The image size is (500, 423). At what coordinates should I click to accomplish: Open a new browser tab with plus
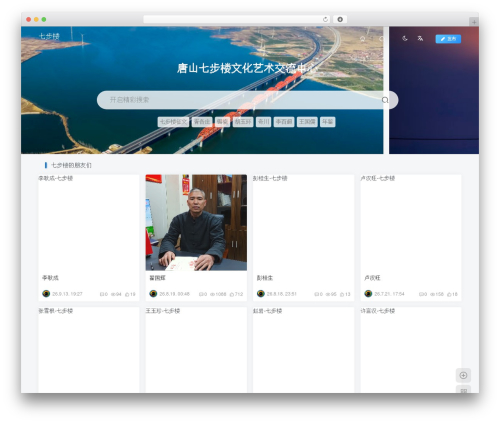(x=474, y=22)
